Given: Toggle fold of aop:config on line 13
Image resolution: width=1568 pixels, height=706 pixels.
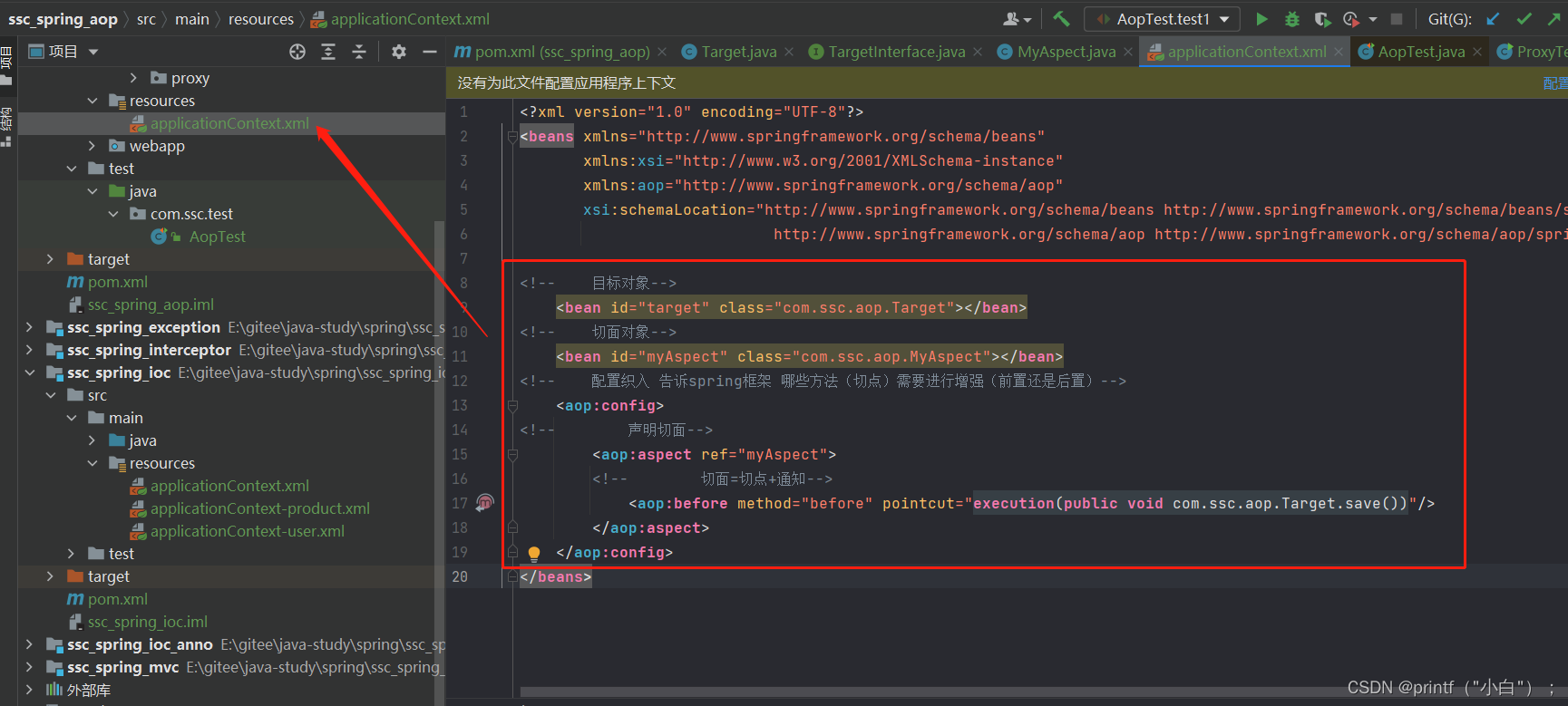Looking at the screenshot, I should 512,406.
